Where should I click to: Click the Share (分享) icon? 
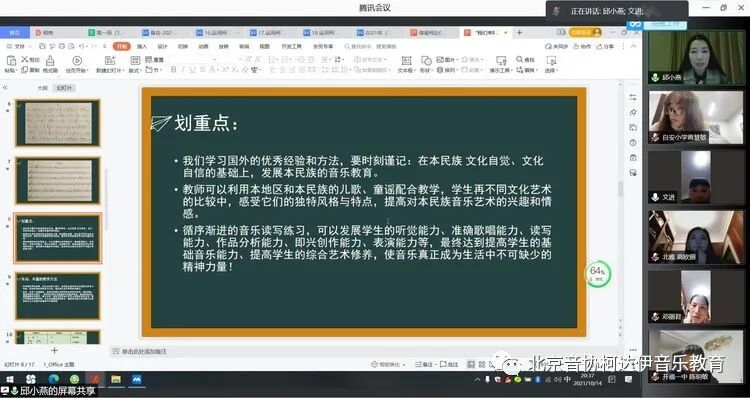click(606, 46)
